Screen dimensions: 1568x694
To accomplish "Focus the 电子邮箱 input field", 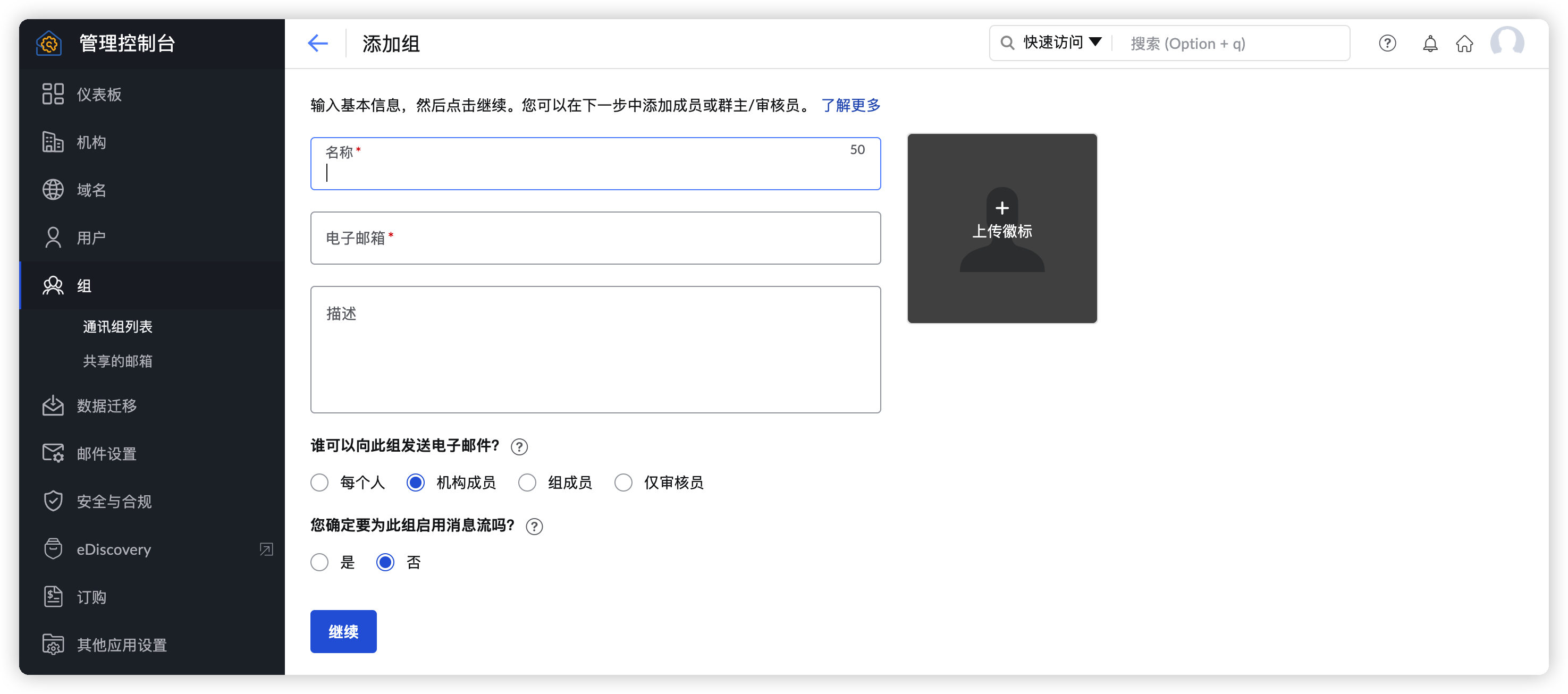I will [595, 238].
